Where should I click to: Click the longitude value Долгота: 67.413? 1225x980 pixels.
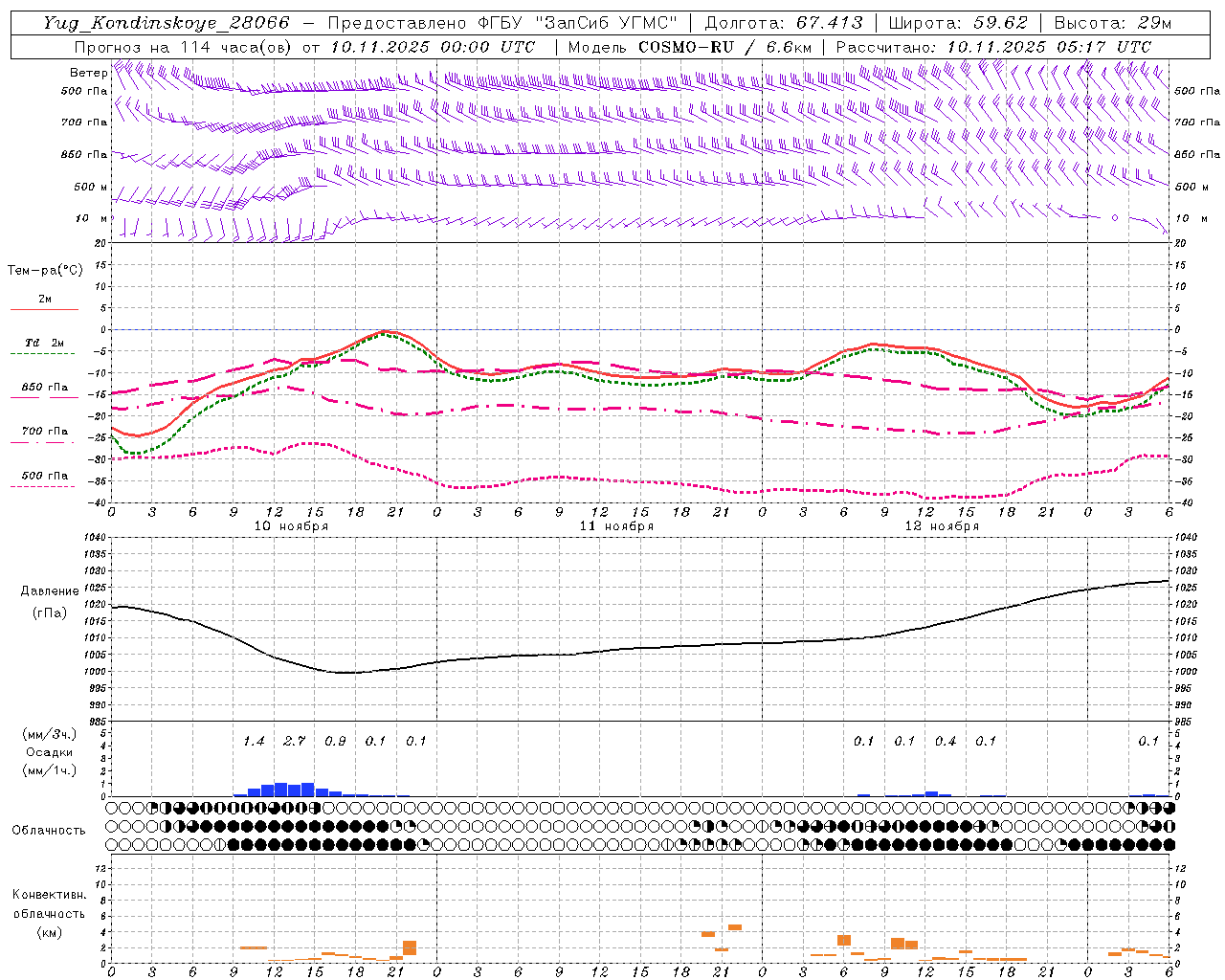pos(784,23)
